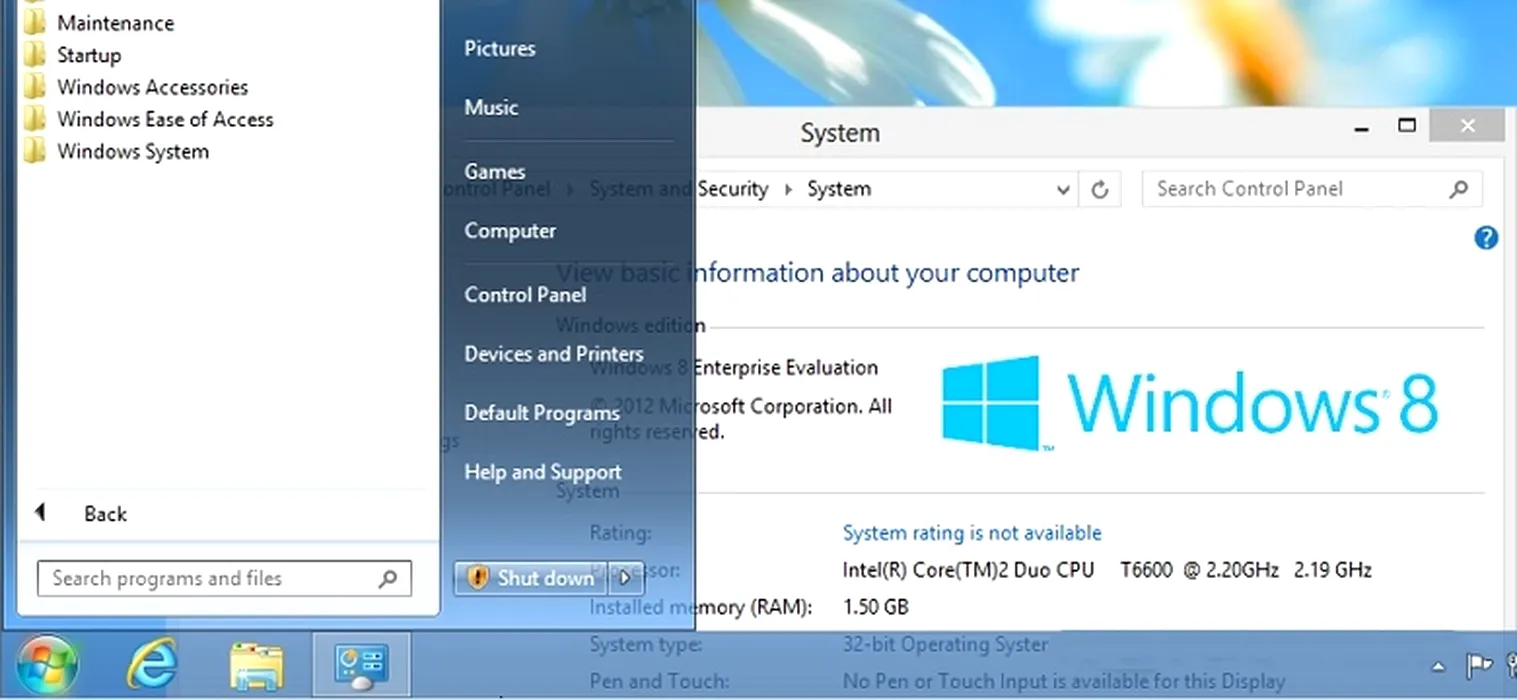
Task: Expand the address bar history dropdown
Action: [x=1063, y=189]
